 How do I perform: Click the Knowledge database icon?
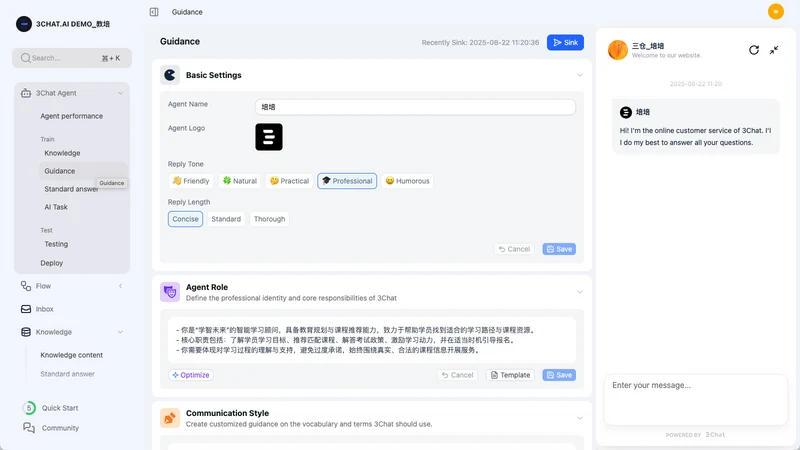26,332
